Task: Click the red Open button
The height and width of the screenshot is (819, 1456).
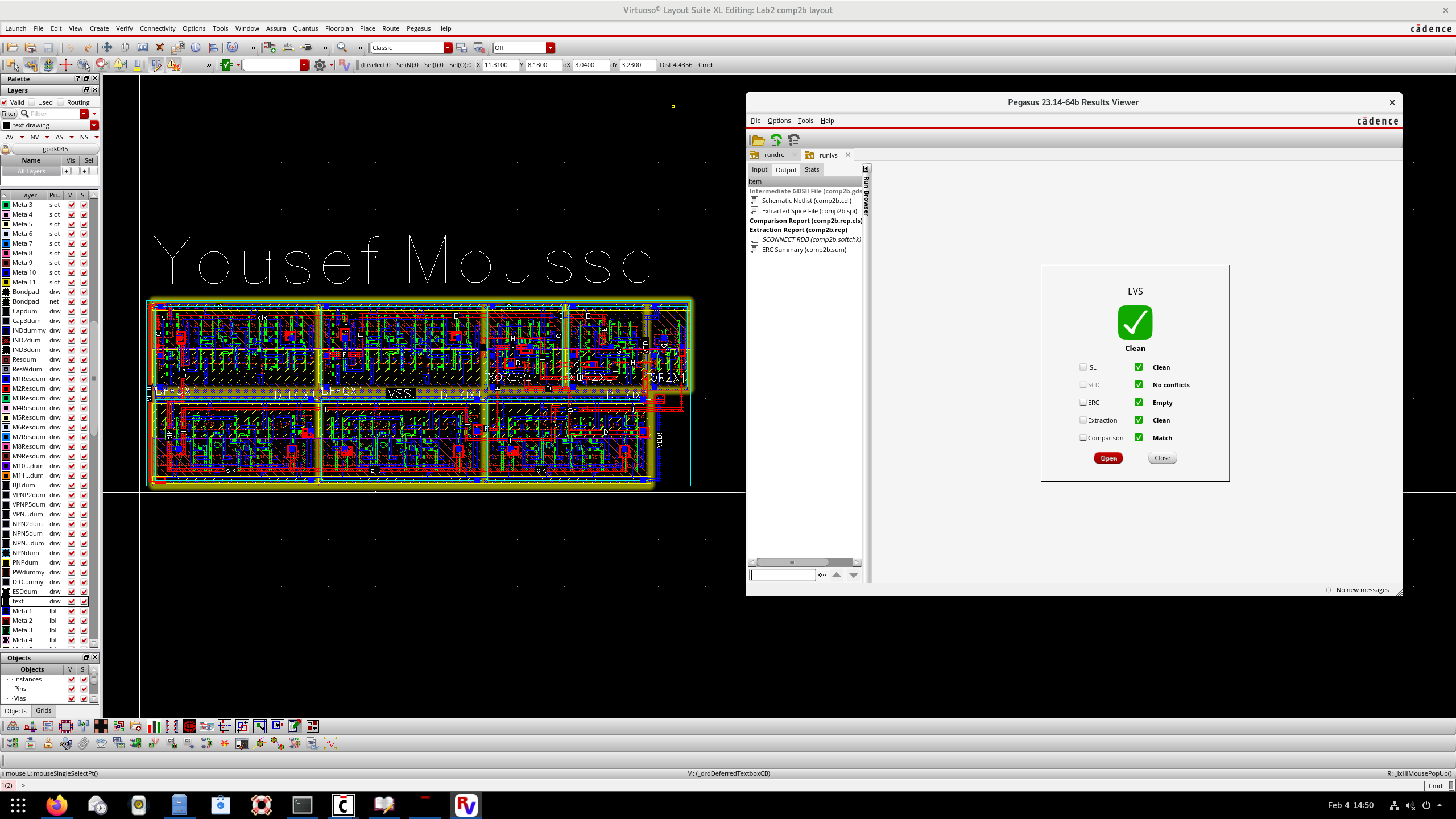Action: (x=1108, y=458)
